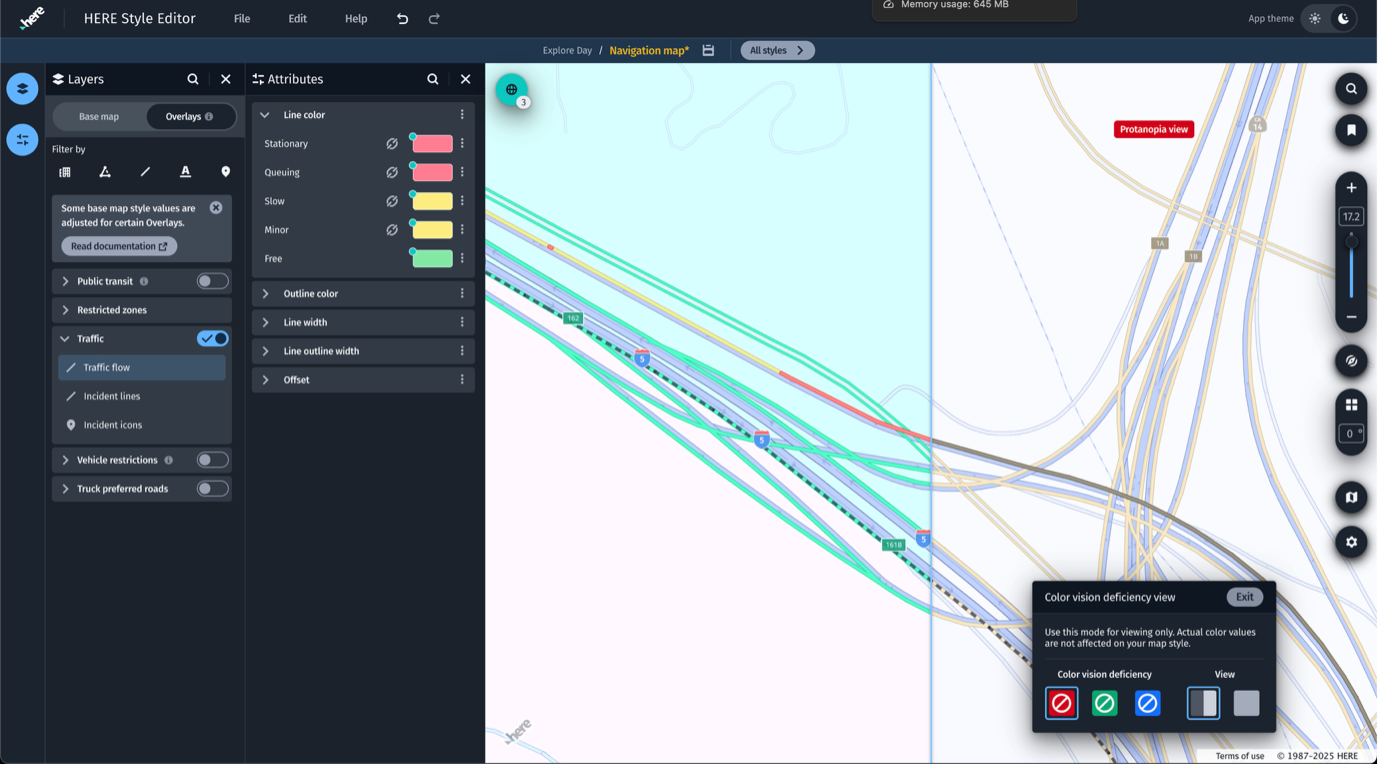Filter layers by line icon
The height and width of the screenshot is (766, 1381).
coord(145,173)
